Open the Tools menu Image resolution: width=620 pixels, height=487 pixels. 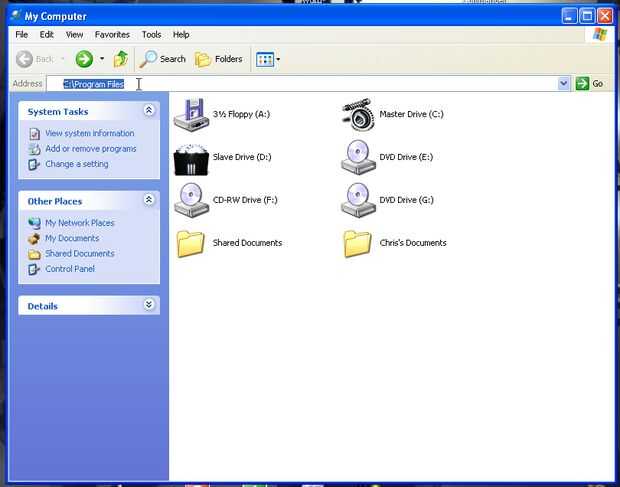pyautogui.click(x=151, y=35)
